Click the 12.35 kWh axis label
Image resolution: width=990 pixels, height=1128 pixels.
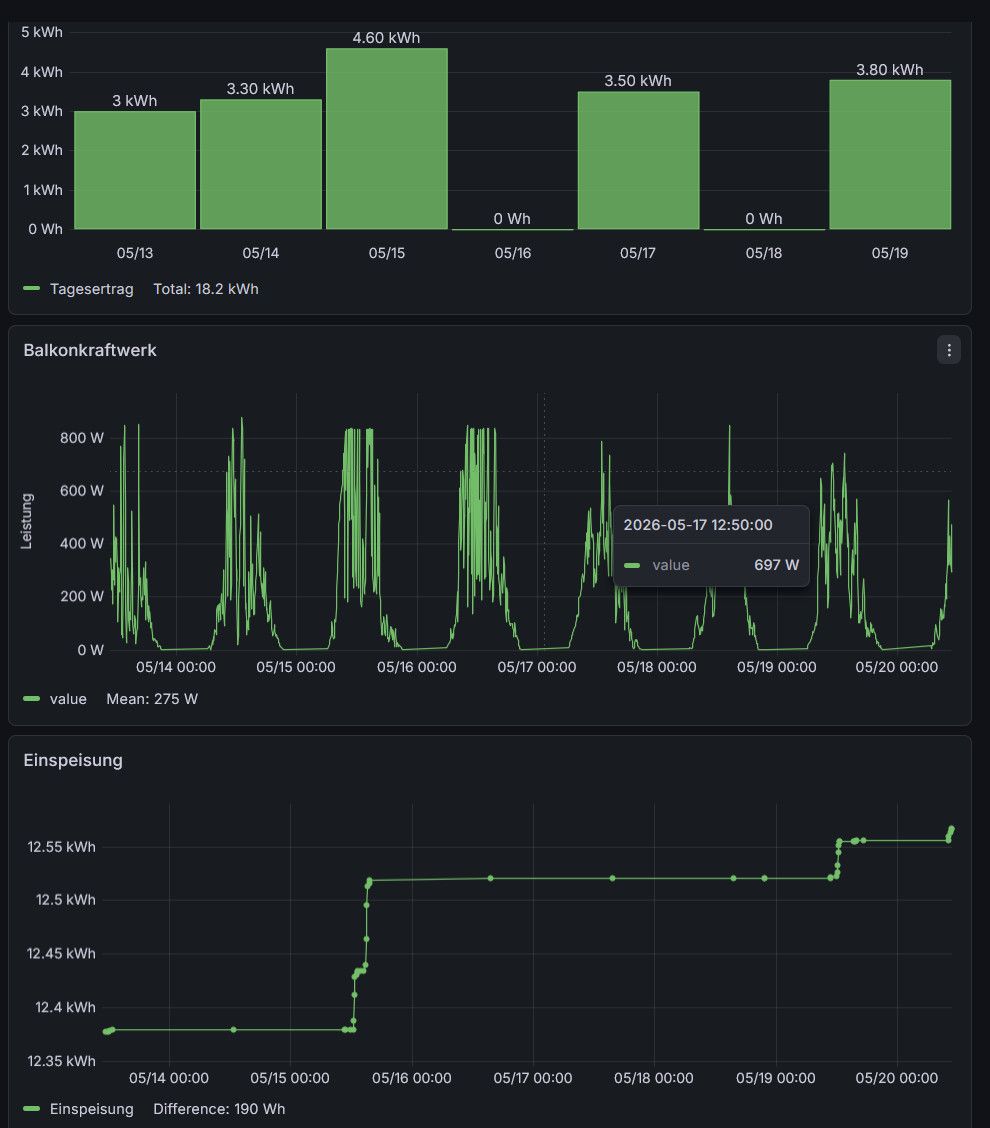[61, 1061]
